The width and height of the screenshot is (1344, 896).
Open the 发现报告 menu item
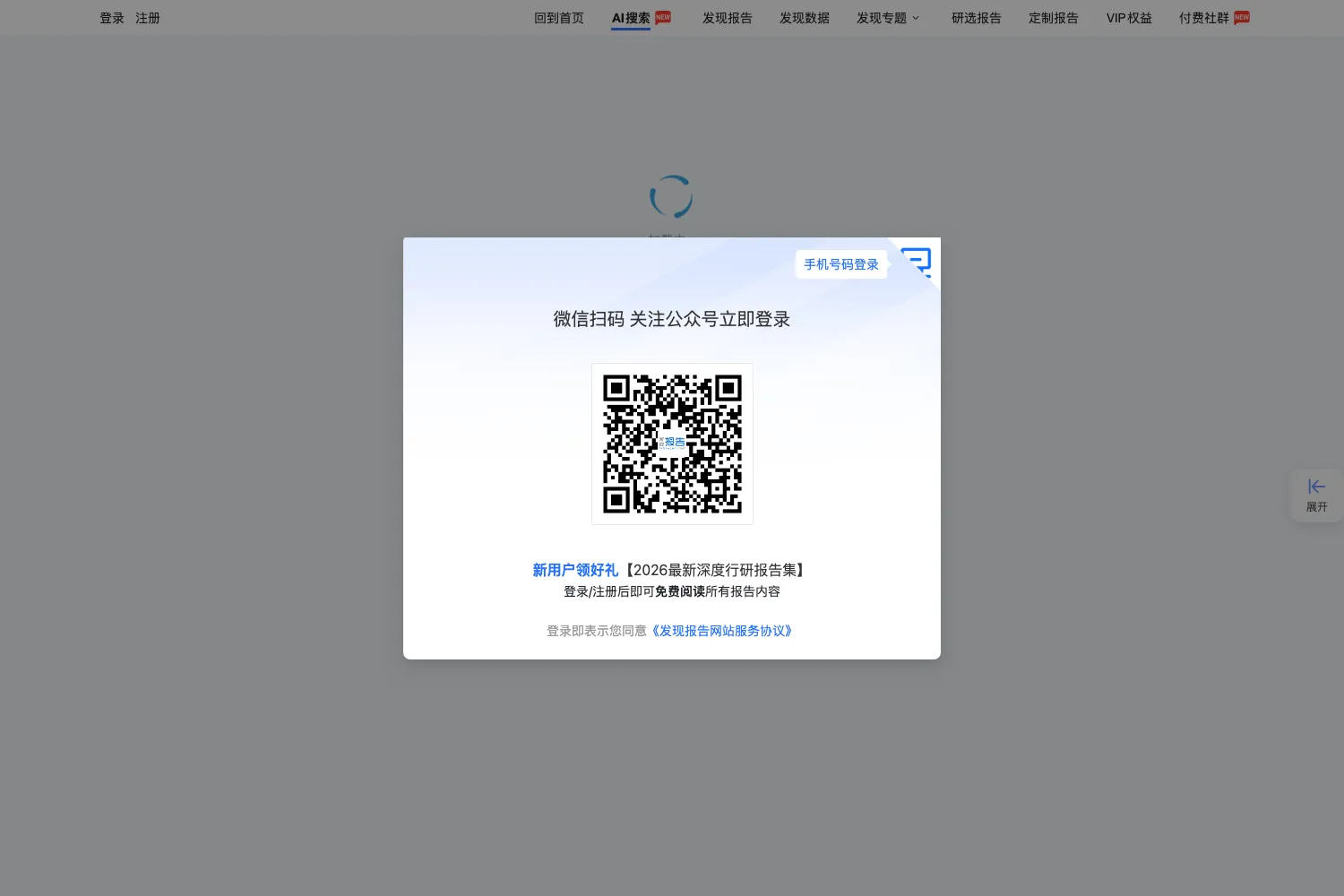click(x=728, y=18)
